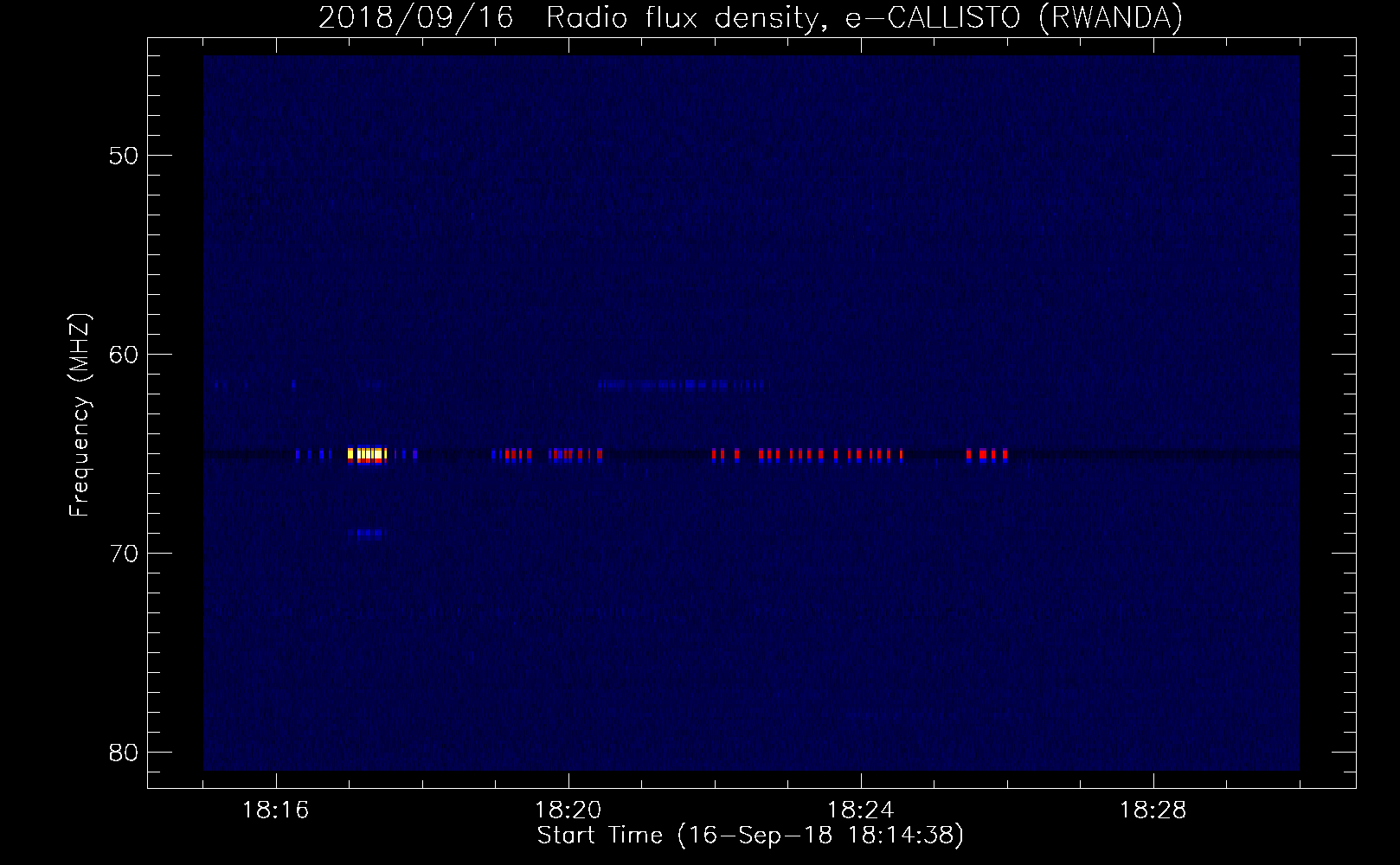Click the 'Frequency (MHZ)' y-axis label
This screenshot has width=1400, height=865.
(79, 415)
